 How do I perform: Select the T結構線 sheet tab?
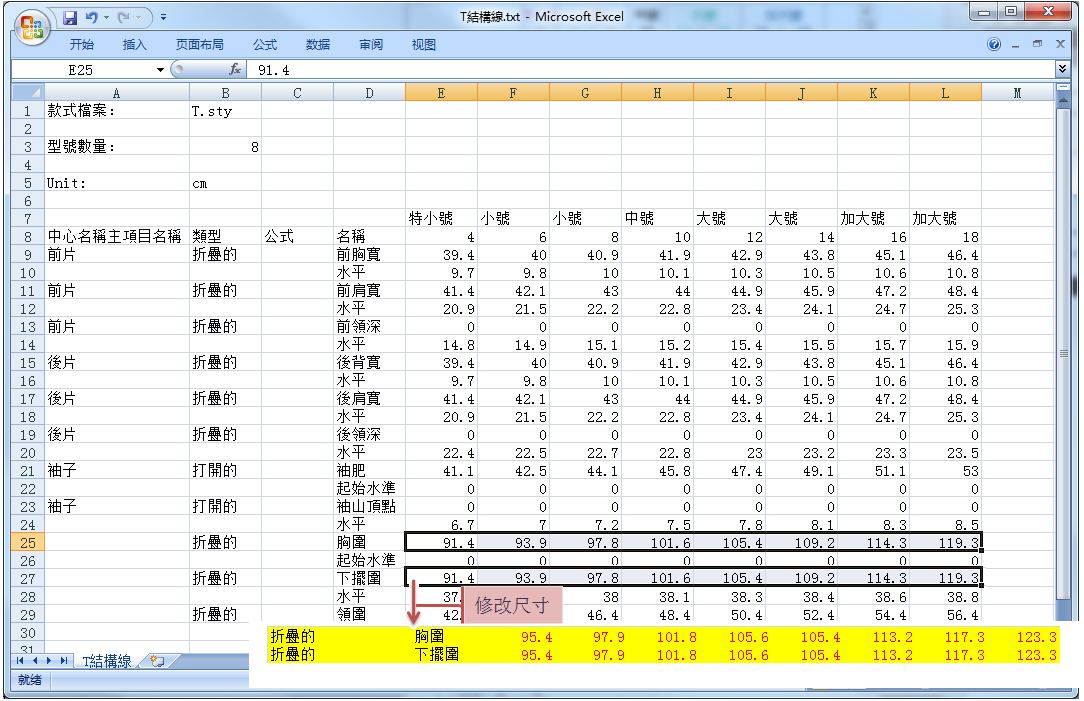pyautogui.click(x=106, y=661)
